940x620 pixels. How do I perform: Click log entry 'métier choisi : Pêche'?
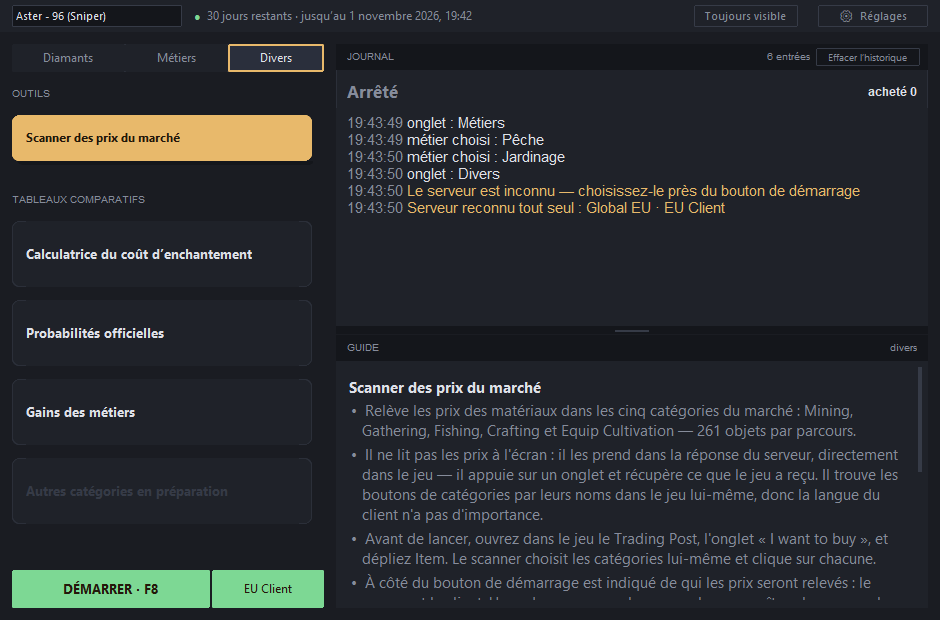pos(445,140)
